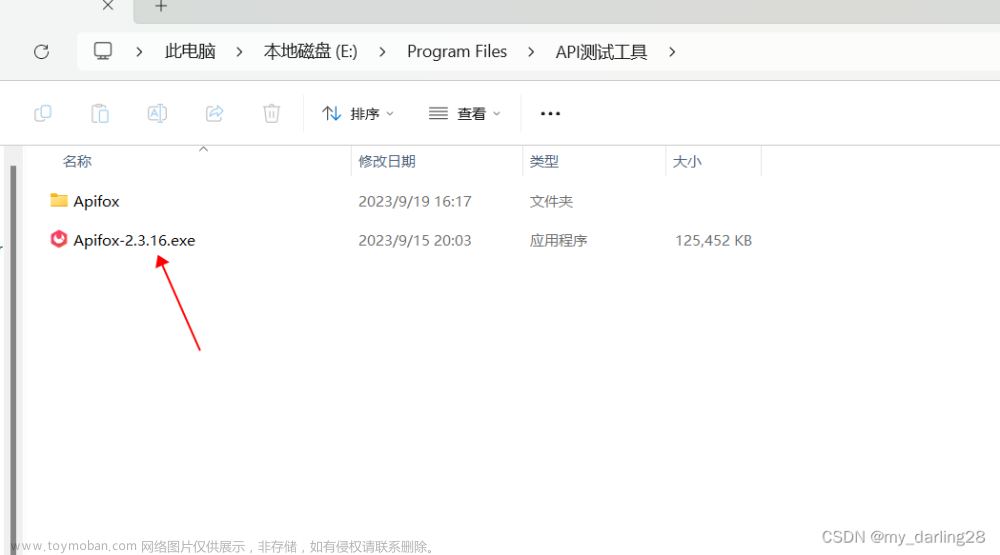
Task: Click the Apifox-2.3.16.exe application icon
Action: [x=59, y=239]
